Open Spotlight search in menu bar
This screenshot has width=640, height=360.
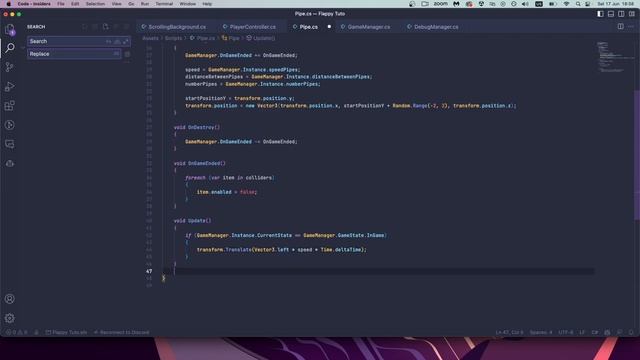pos(578,4)
